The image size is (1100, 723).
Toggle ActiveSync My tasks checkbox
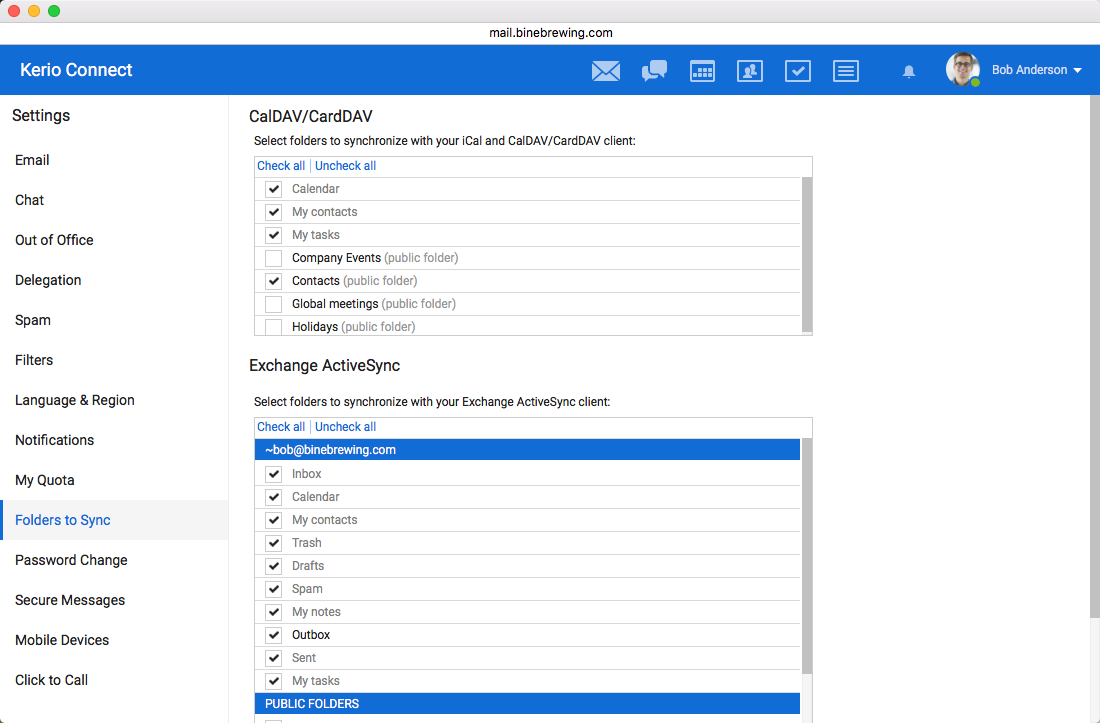tap(274, 681)
